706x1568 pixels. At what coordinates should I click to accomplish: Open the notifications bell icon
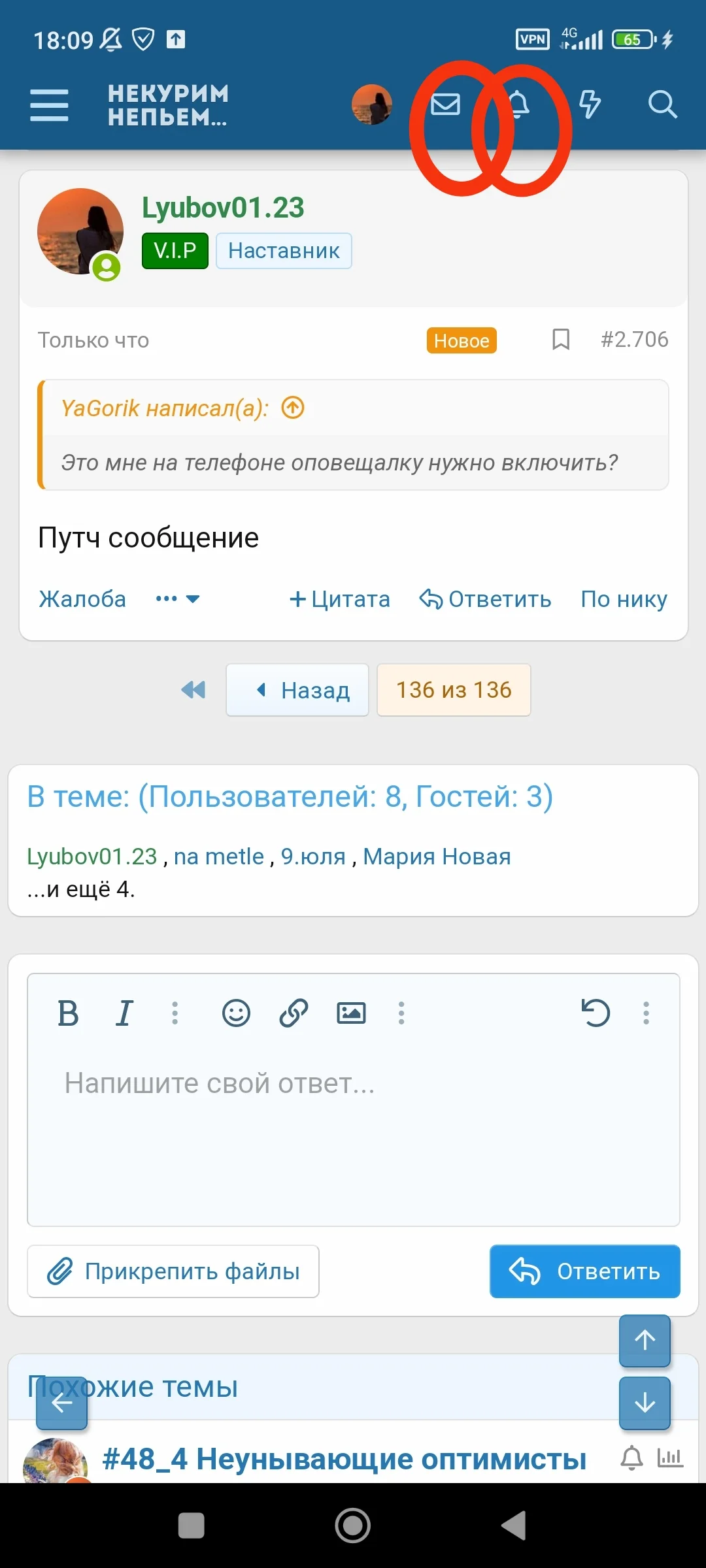520,105
